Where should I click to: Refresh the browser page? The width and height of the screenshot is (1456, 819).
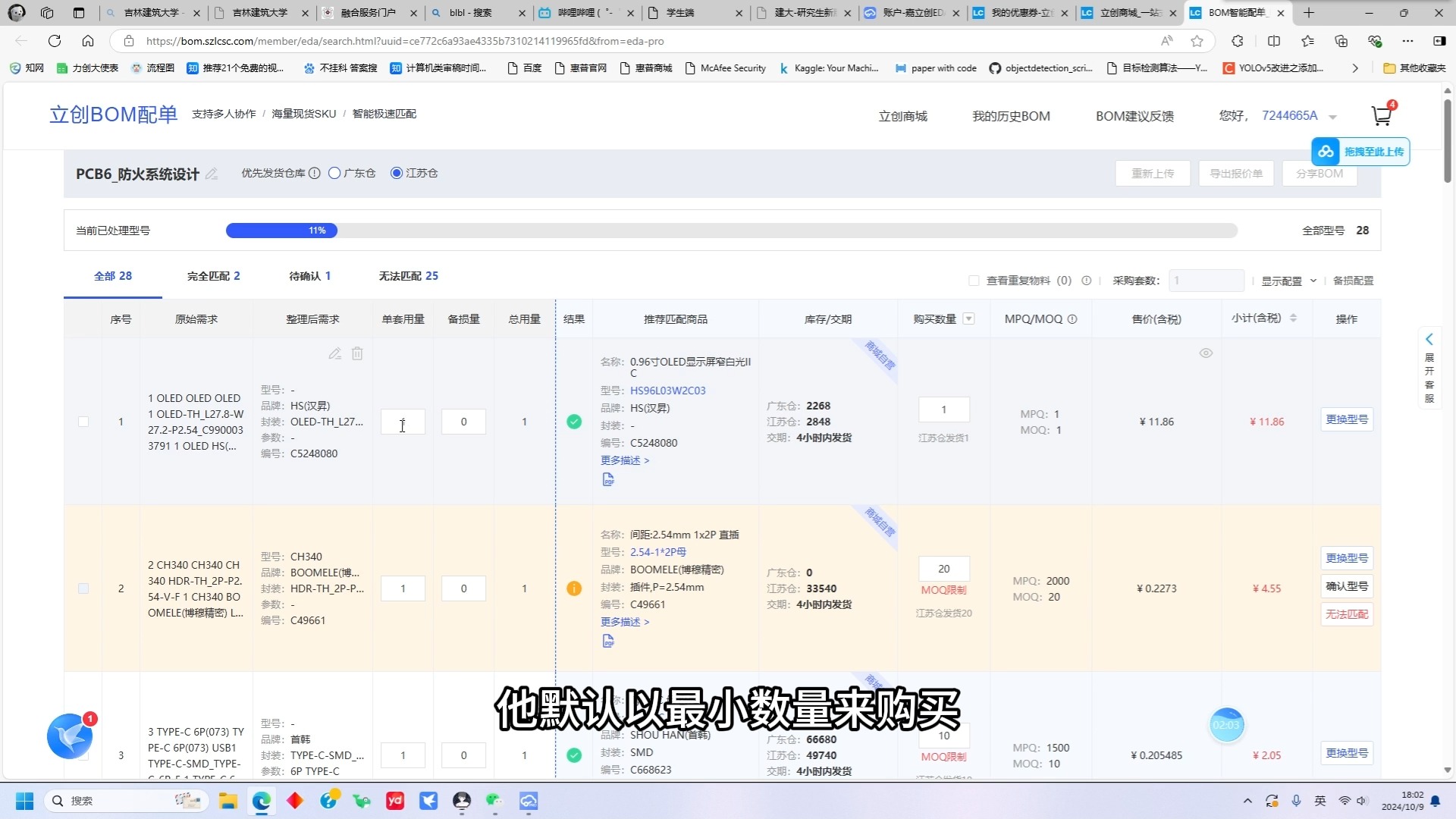(x=55, y=41)
